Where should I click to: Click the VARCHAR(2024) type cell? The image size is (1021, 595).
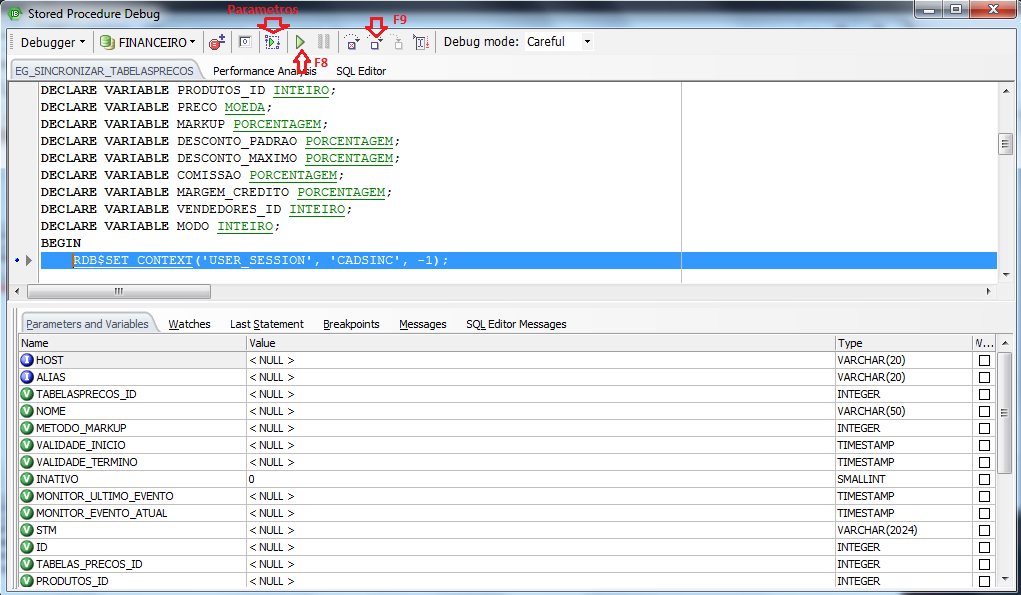(903, 530)
